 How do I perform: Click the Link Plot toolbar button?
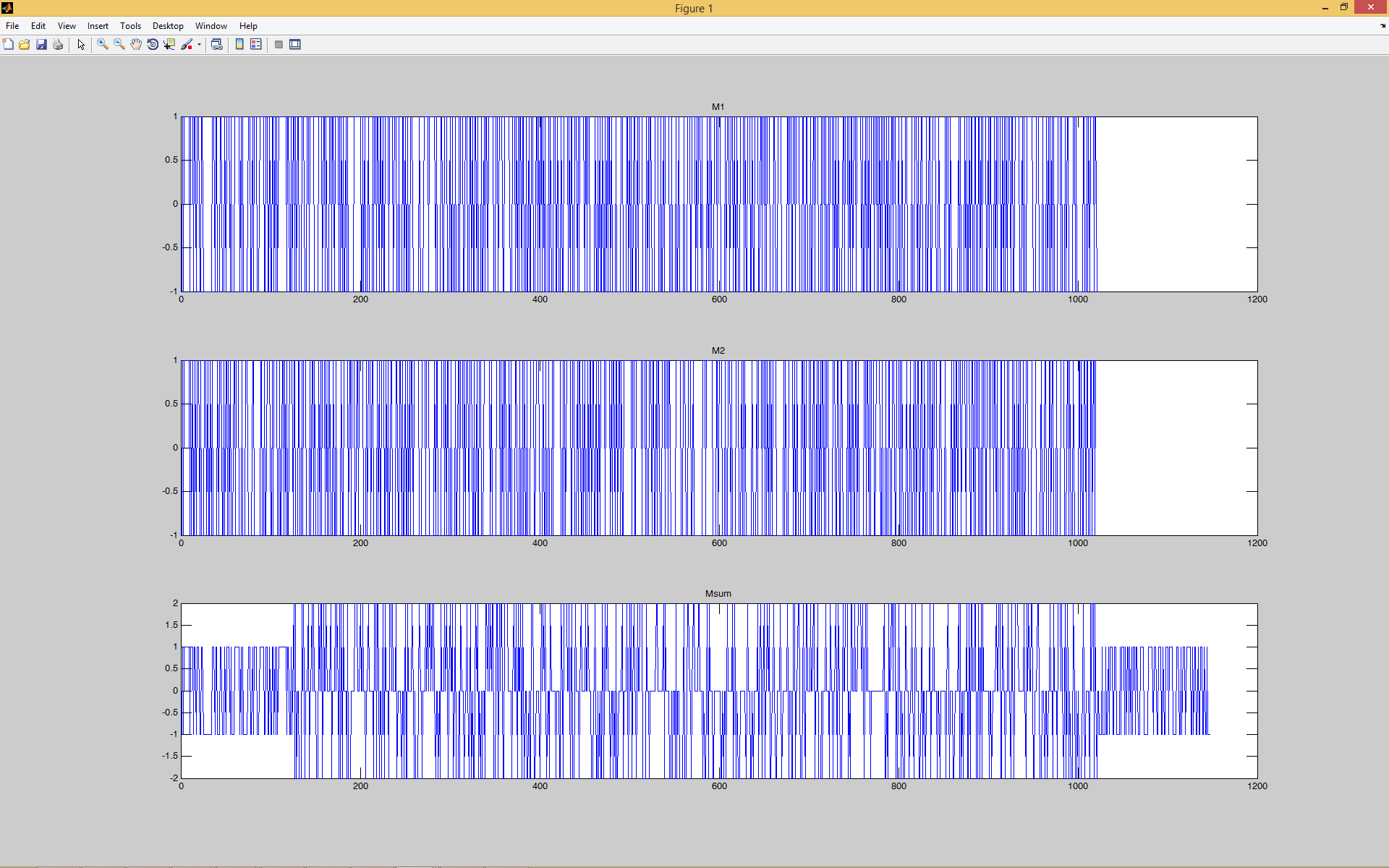point(216,45)
